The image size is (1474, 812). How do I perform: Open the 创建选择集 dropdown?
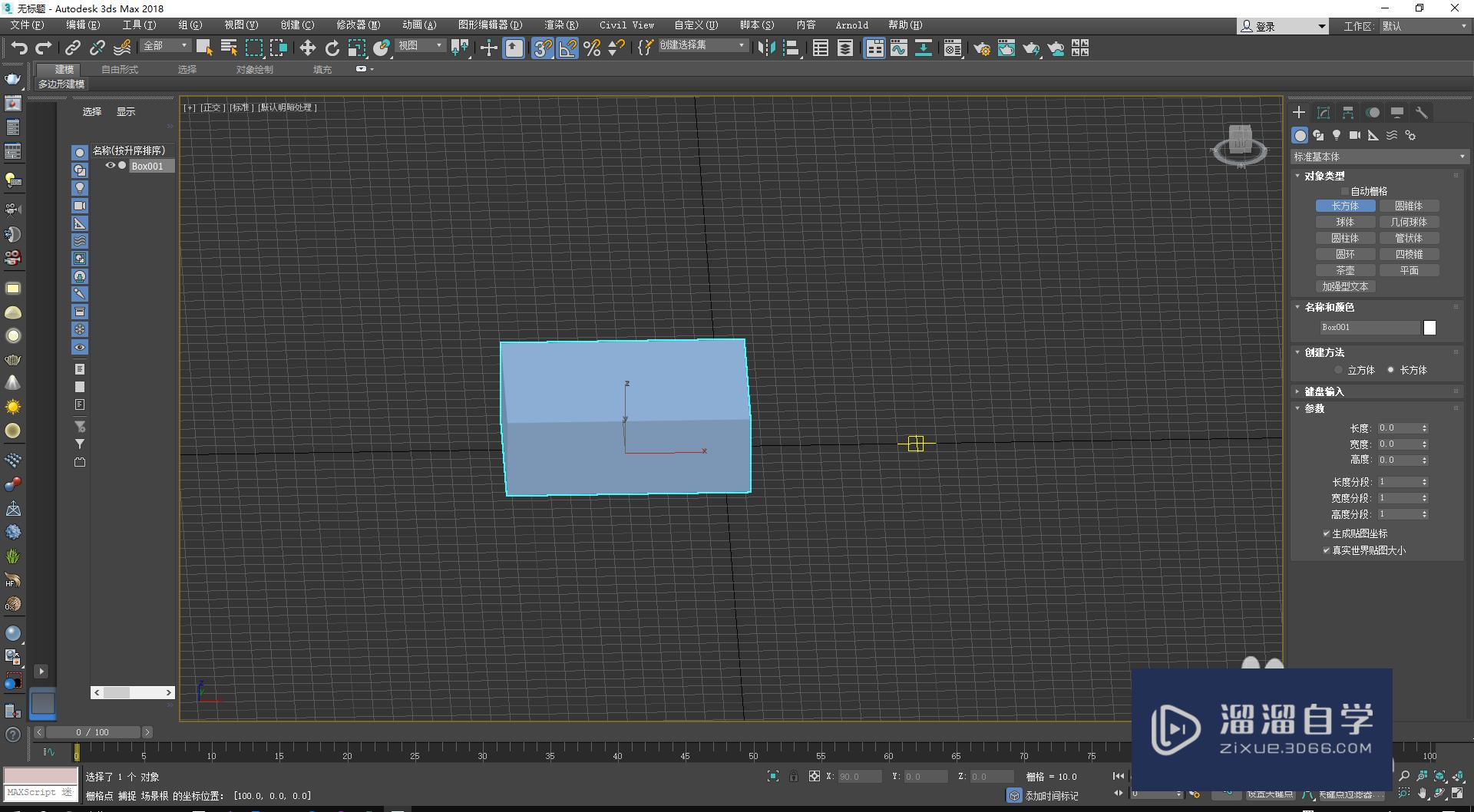tap(742, 46)
